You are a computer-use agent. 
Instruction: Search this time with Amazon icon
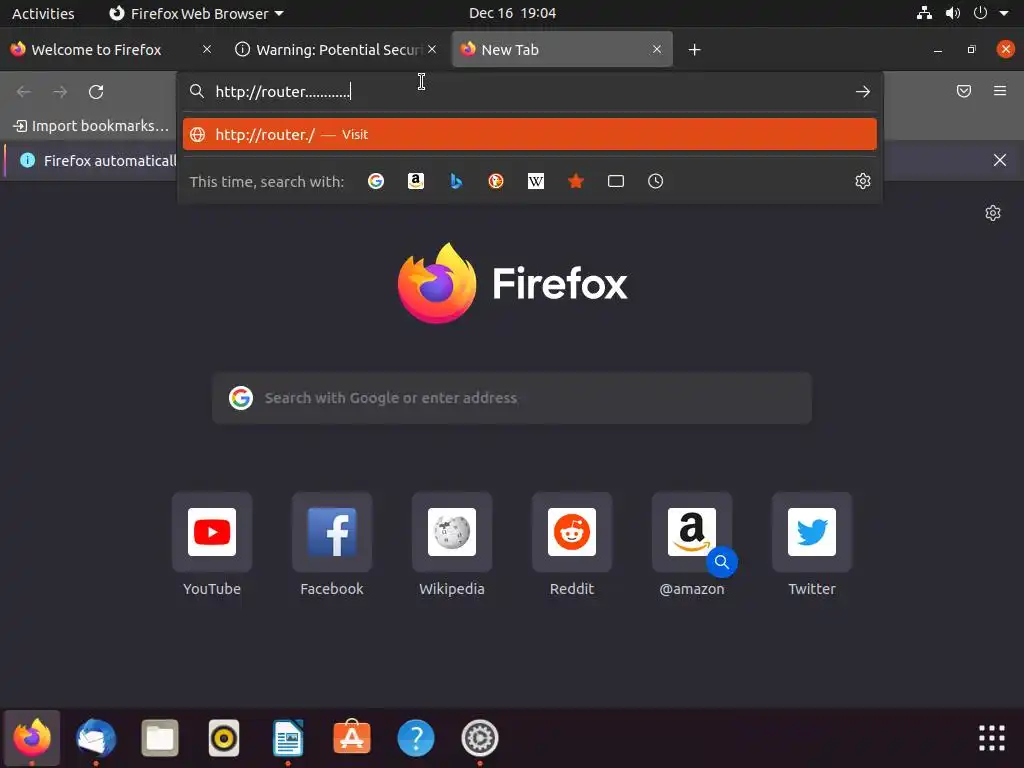pos(416,181)
